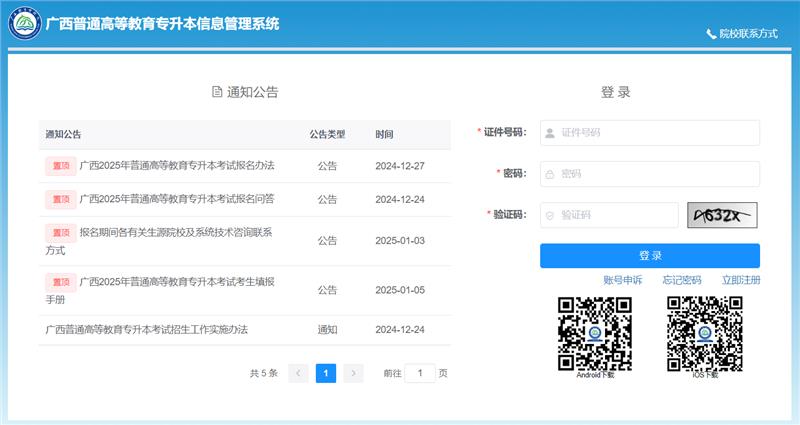
Task: Click the iOS下载 QR code
Action: click(705, 334)
